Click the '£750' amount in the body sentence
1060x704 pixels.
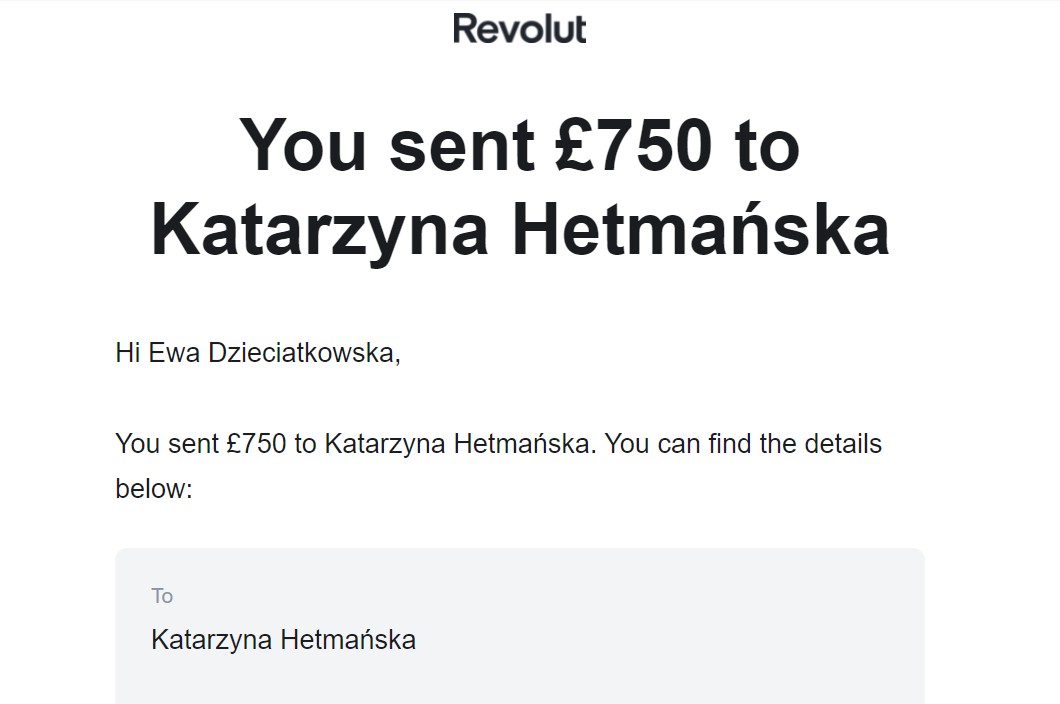pos(257,444)
